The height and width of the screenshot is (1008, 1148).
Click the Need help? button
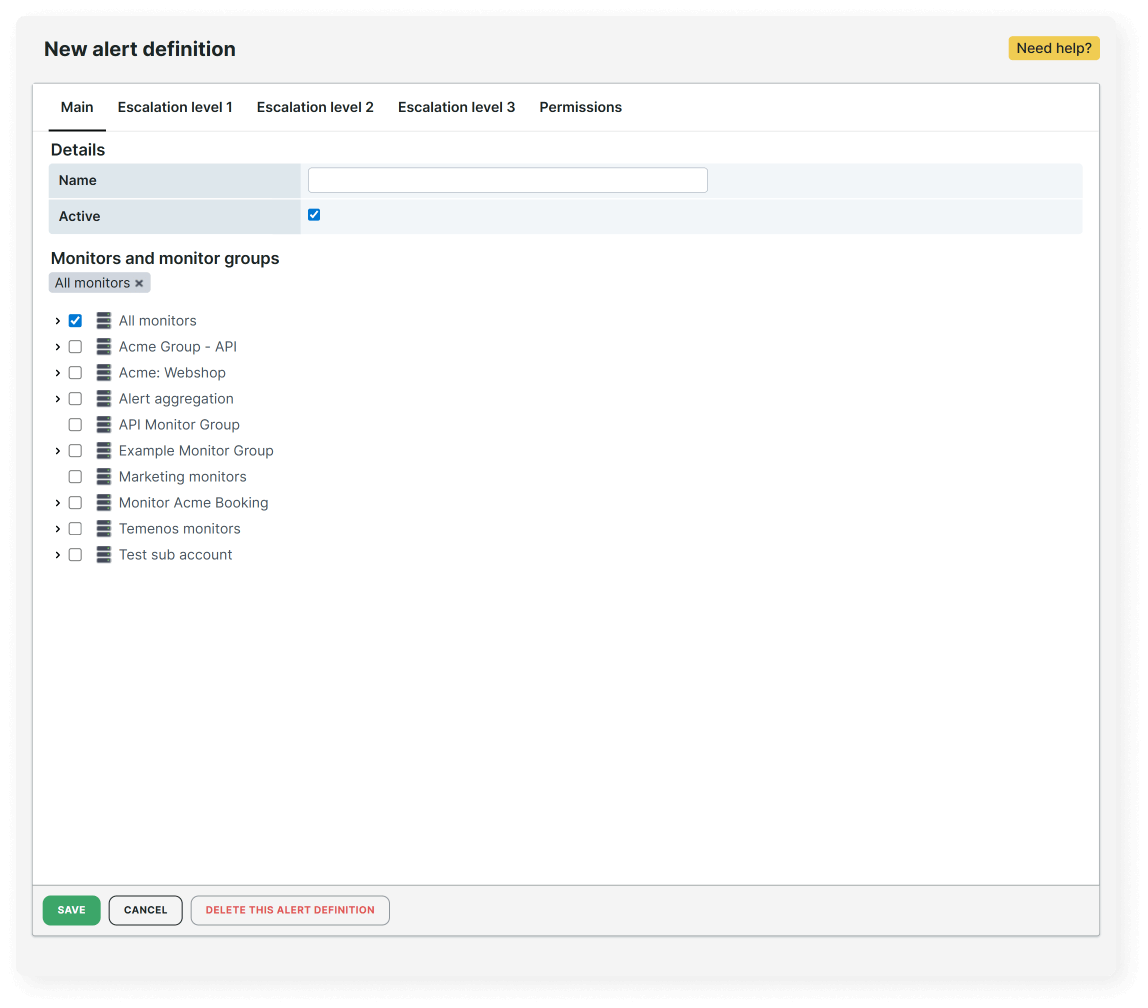1054,47
